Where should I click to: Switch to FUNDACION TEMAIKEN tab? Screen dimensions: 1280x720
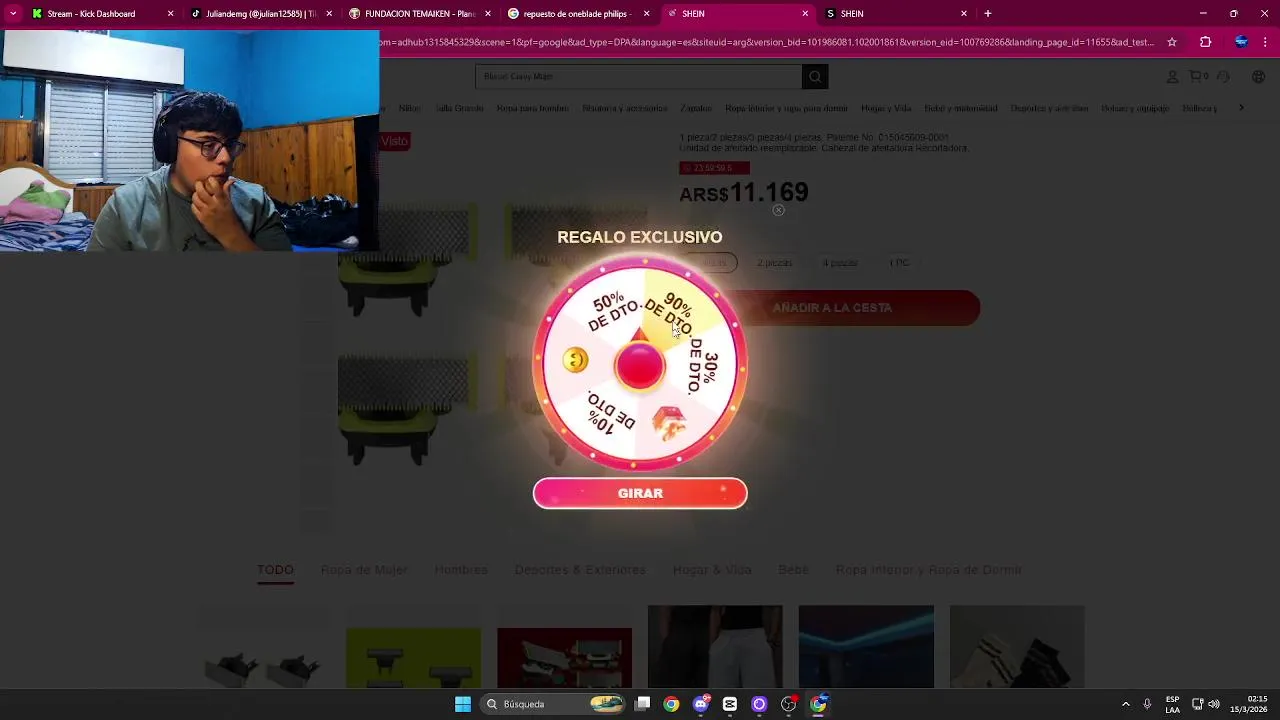coord(418,14)
